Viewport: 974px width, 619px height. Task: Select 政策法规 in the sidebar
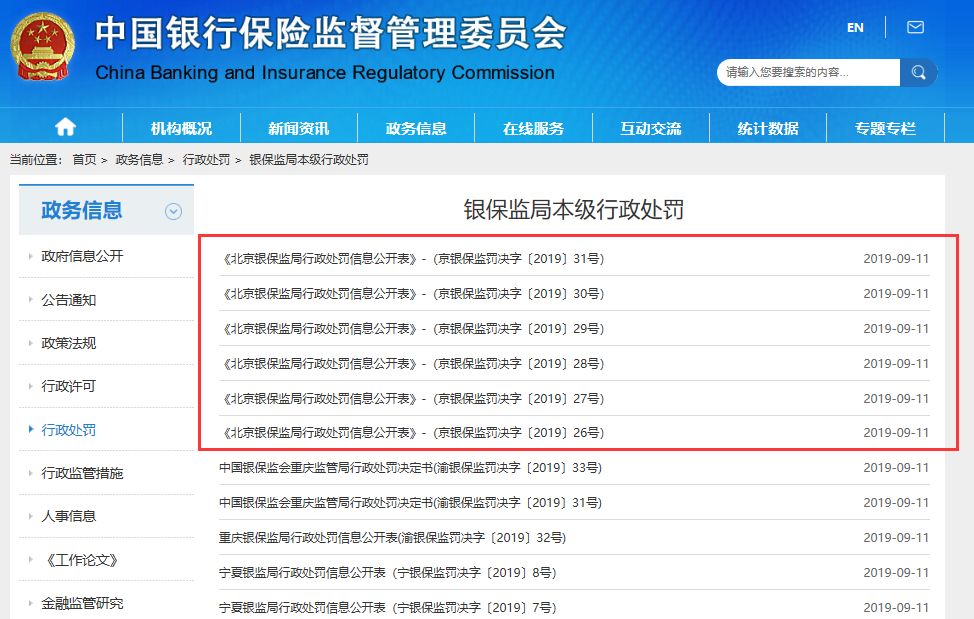point(68,343)
